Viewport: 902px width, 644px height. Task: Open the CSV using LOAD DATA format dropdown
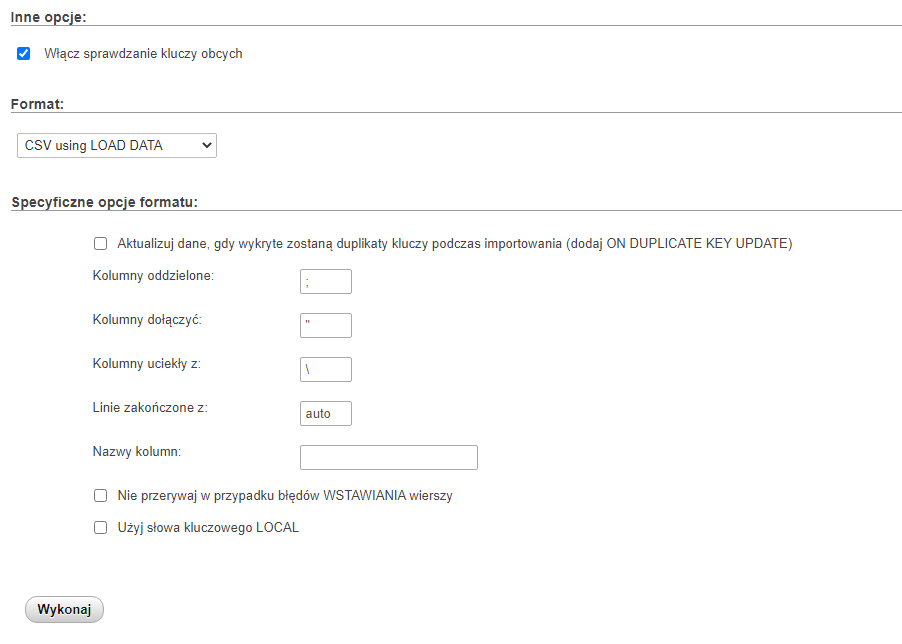click(x=117, y=145)
